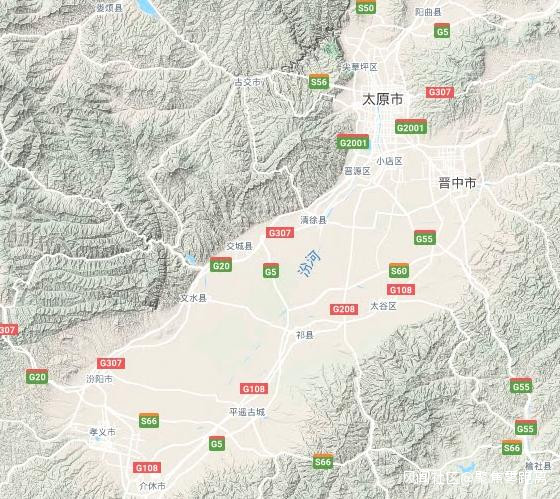Select the S66 shield near 孝义市
Screen dimensions: 560x499
pyautogui.click(x=149, y=420)
